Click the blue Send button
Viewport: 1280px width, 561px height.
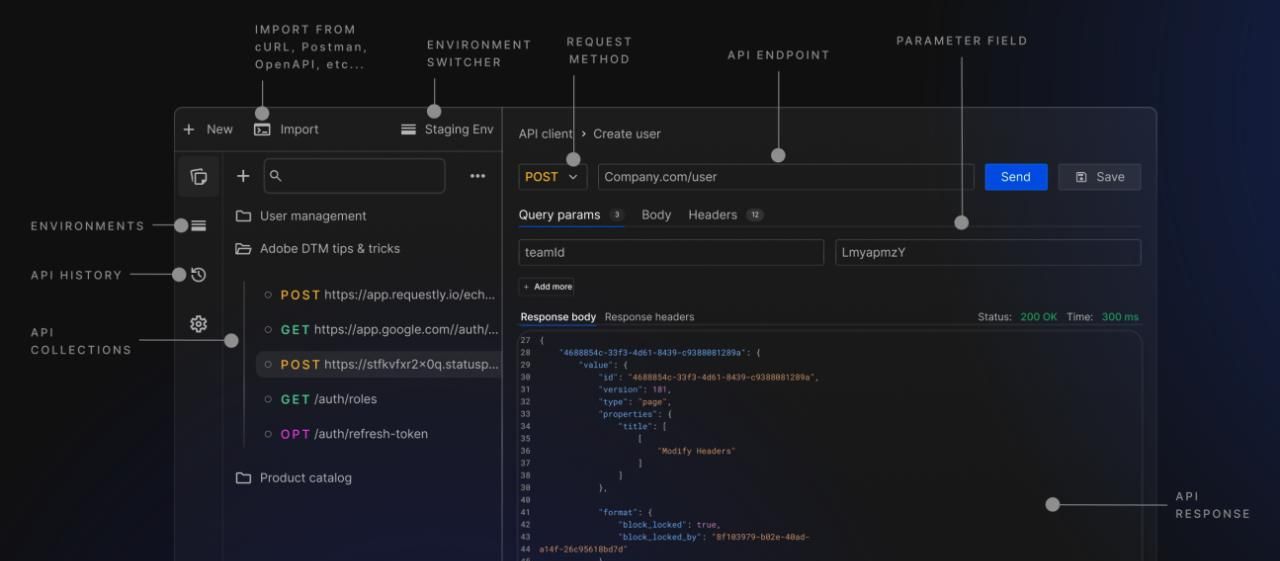1015,177
